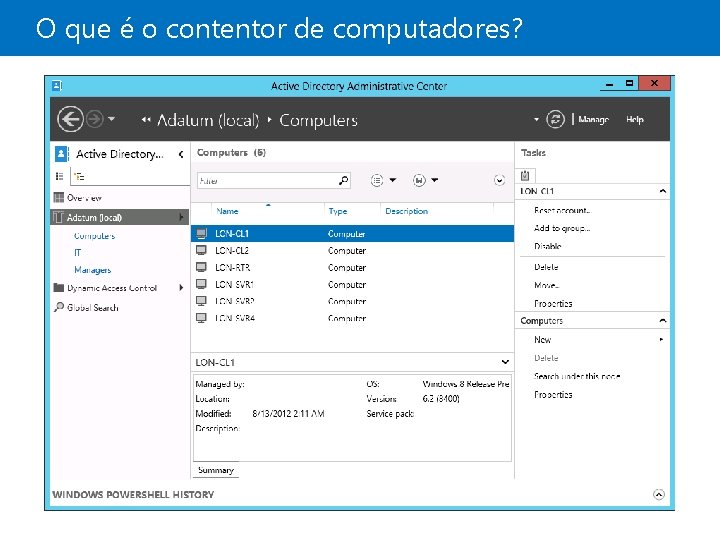Click Reset account task
The image size is (720, 540).
coord(562,210)
